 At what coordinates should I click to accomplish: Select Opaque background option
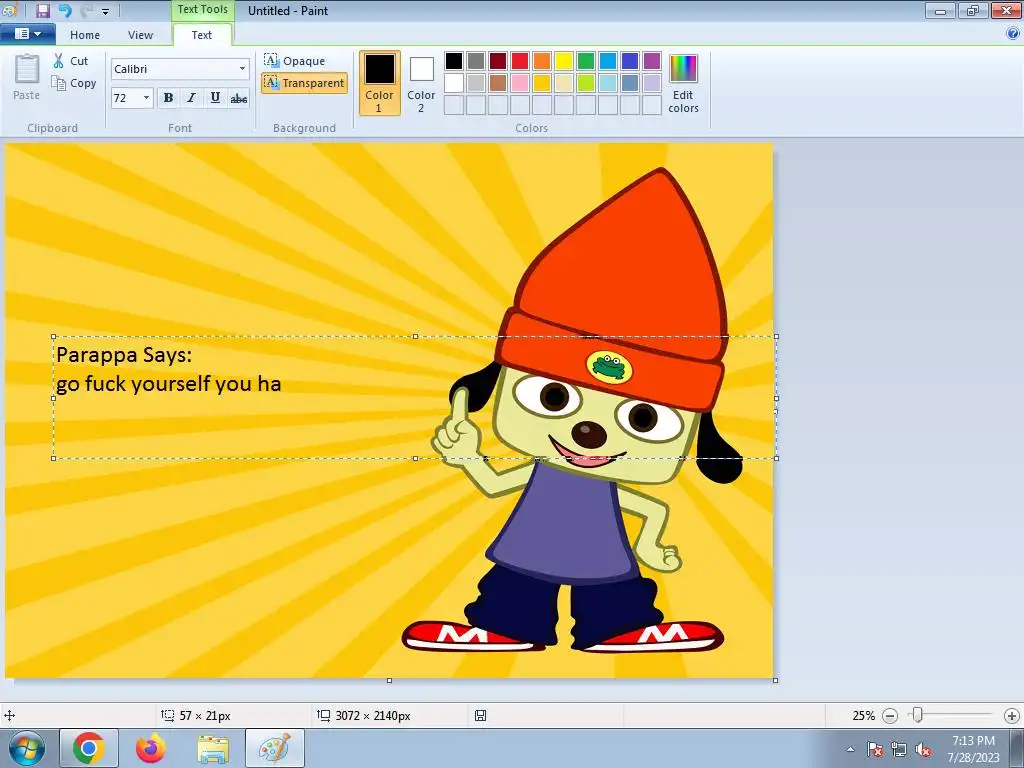[x=295, y=61]
